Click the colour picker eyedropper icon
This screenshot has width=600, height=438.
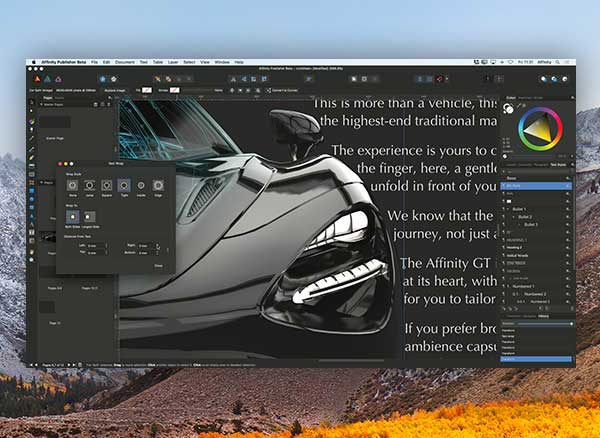(x=519, y=105)
